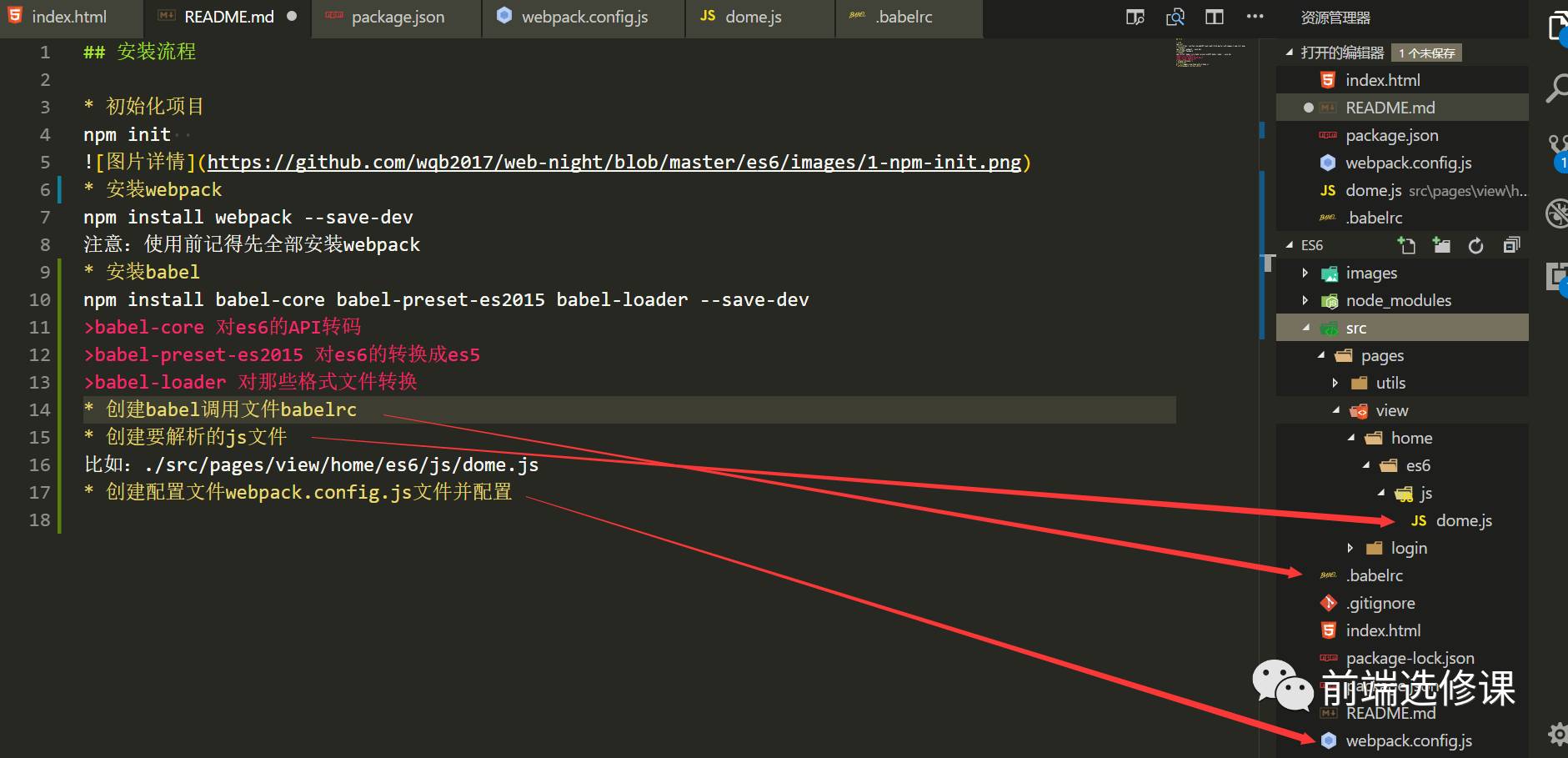Image resolution: width=1568 pixels, height=758 pixels.
Task: Collapse the ES6 workspace section
Action: point(1290,245)
